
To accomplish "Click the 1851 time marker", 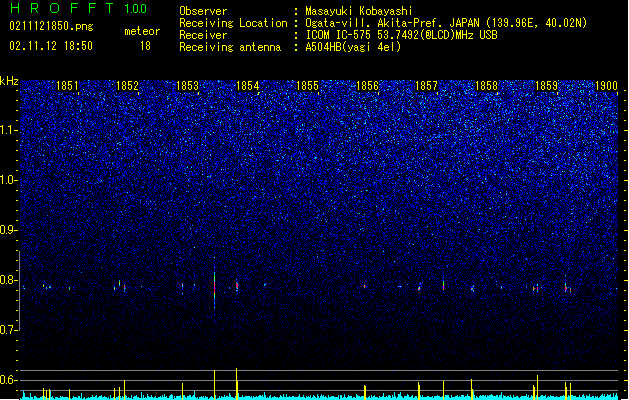I will (x=67, y=86).
